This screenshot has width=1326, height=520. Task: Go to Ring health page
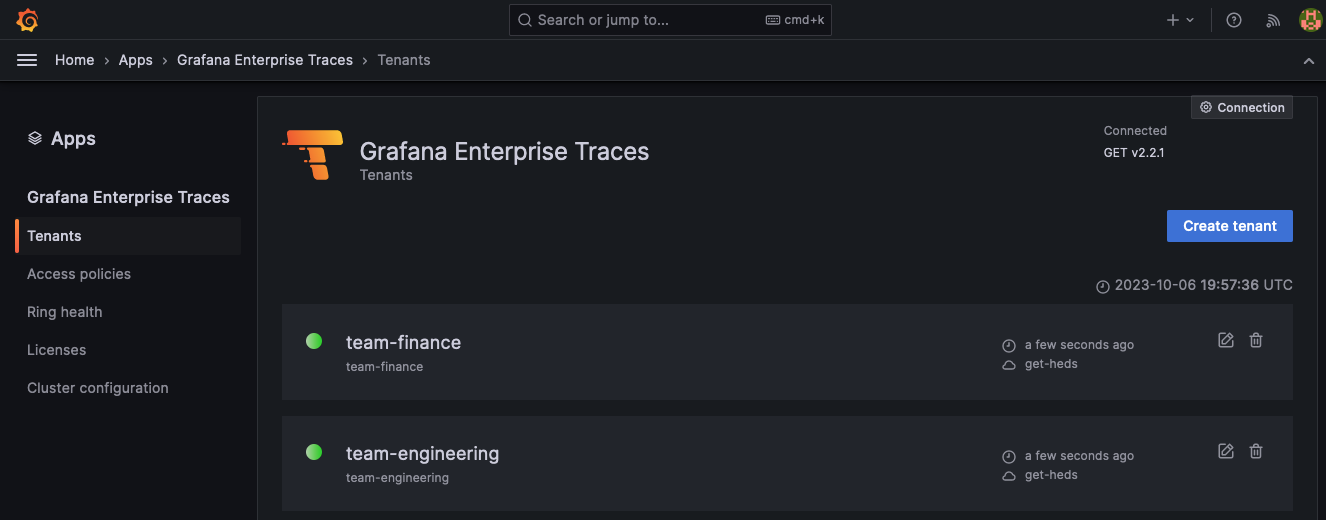coord(65,312)
